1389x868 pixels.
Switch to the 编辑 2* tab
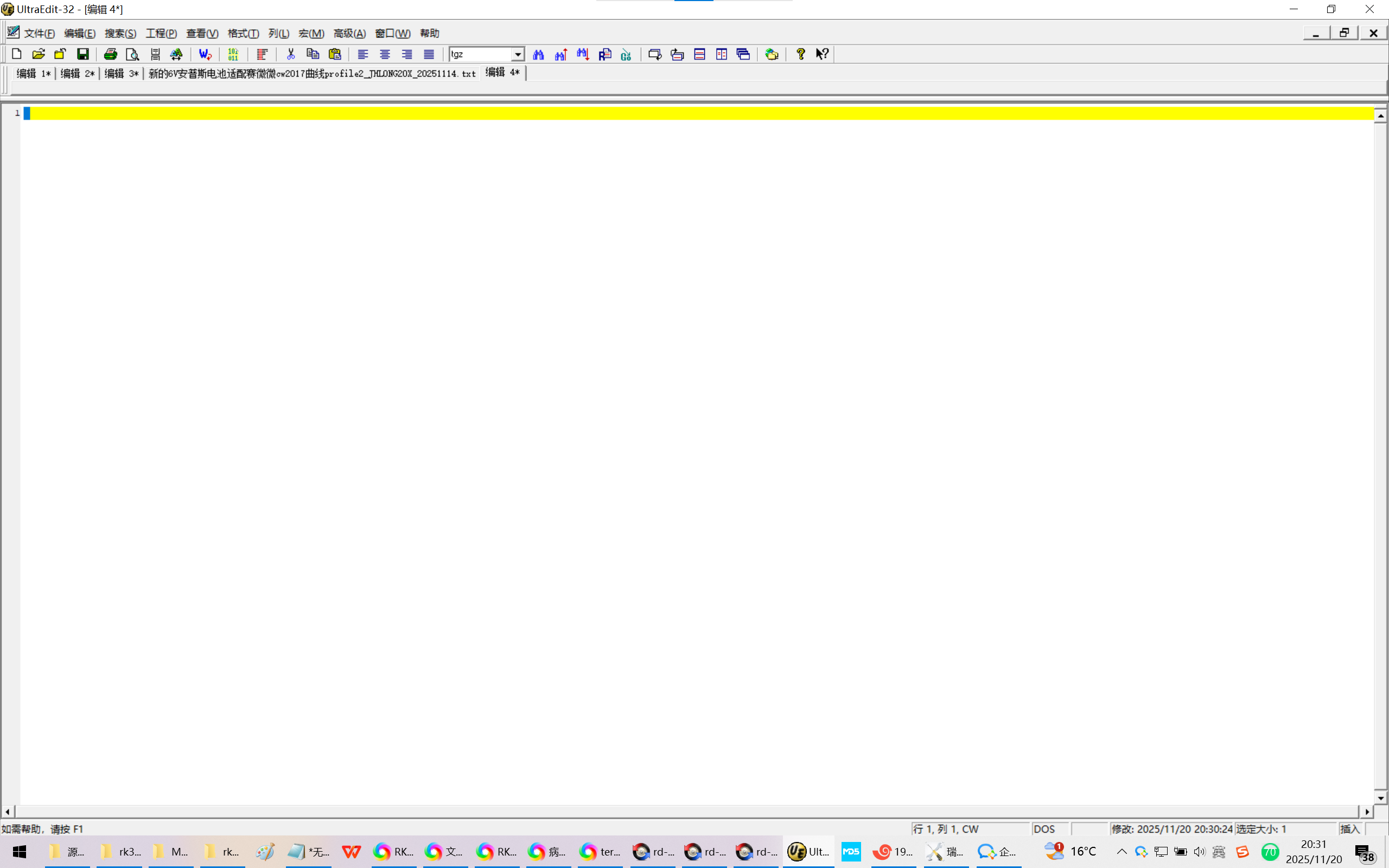pyautogui.click(x=78, y=73)
